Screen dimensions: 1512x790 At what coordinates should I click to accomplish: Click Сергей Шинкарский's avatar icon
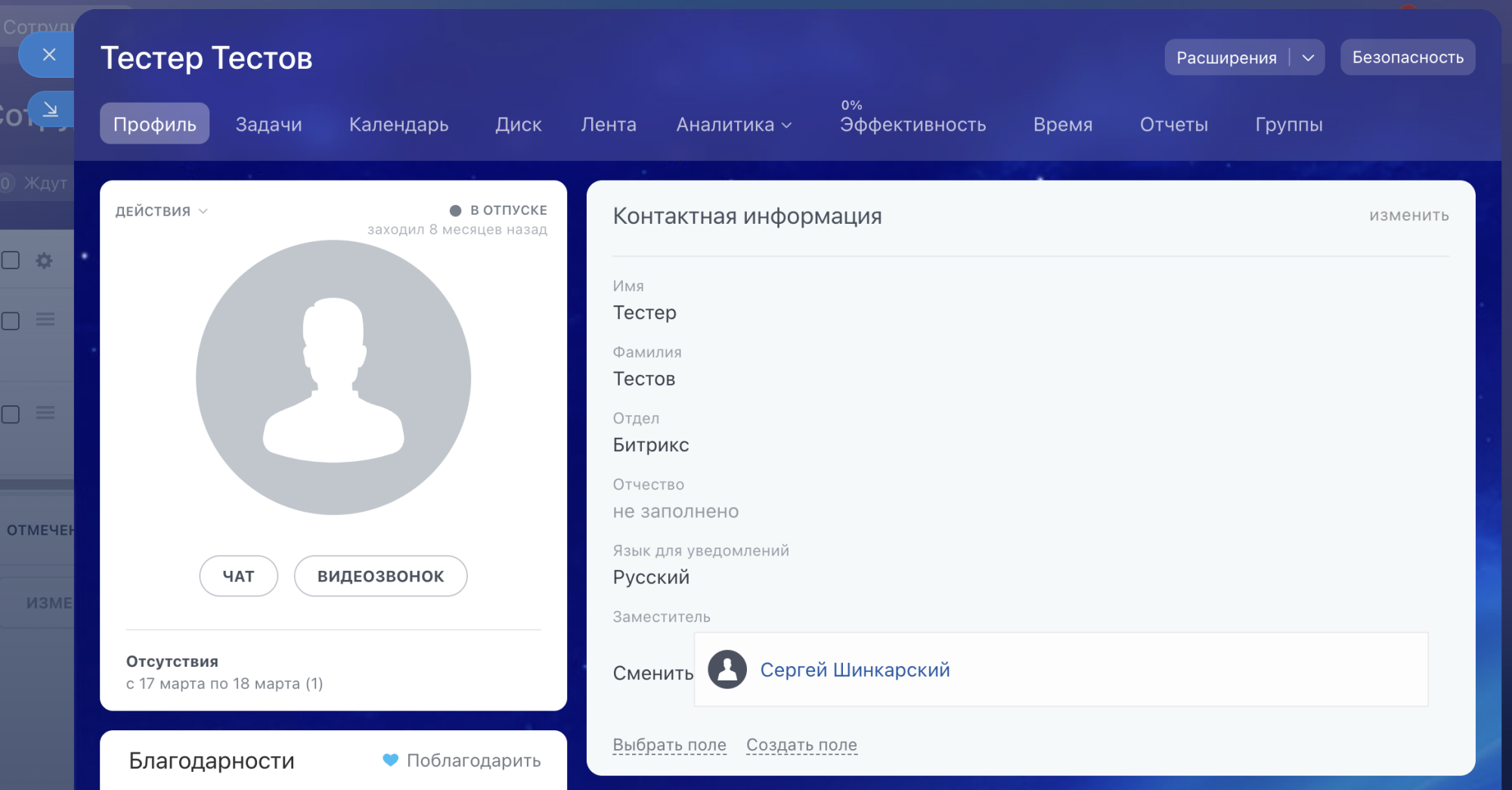727,670
